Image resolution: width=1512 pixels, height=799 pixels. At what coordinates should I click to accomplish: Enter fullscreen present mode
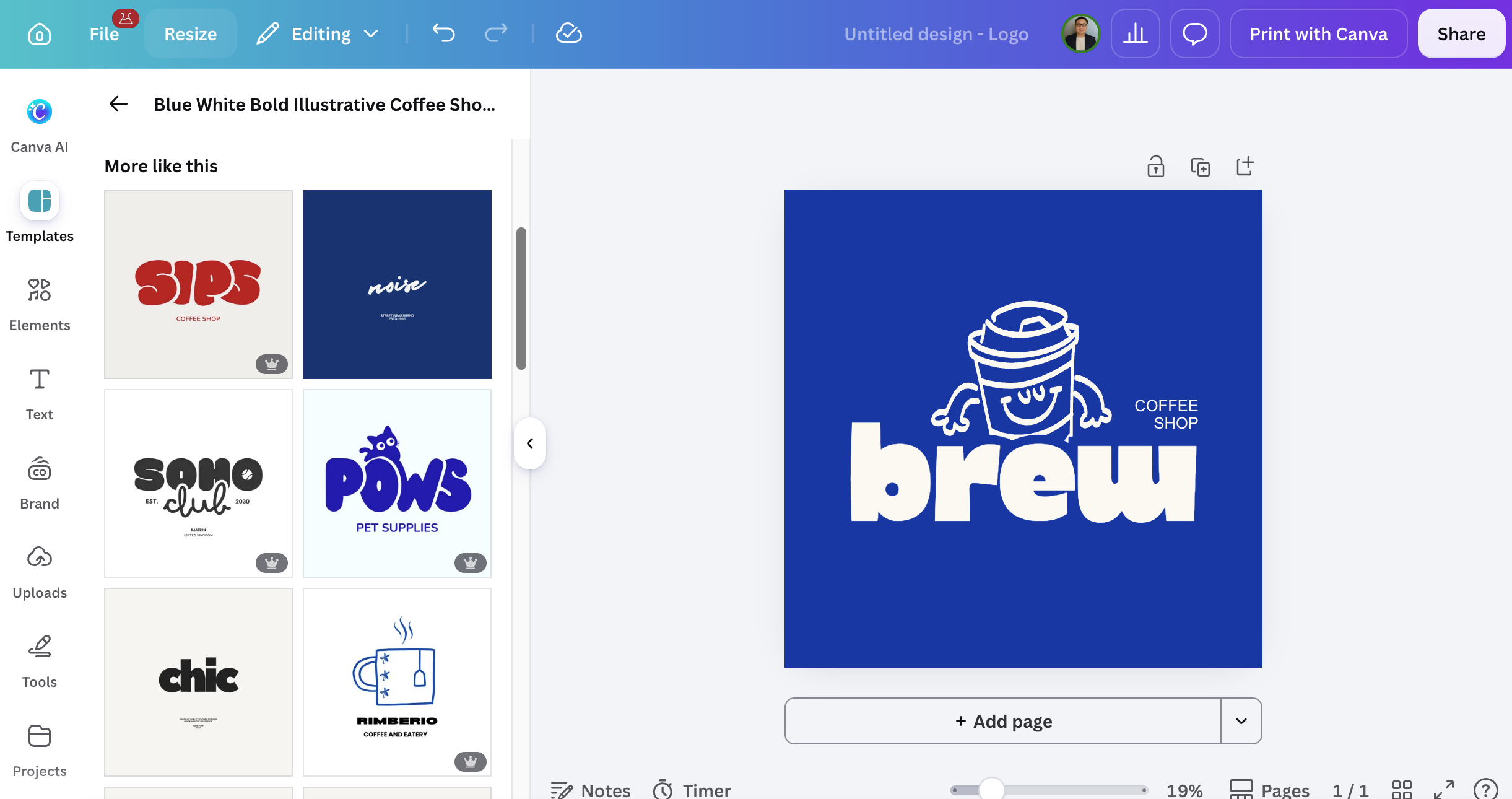pyautogui.click(x=1444, y=790)
